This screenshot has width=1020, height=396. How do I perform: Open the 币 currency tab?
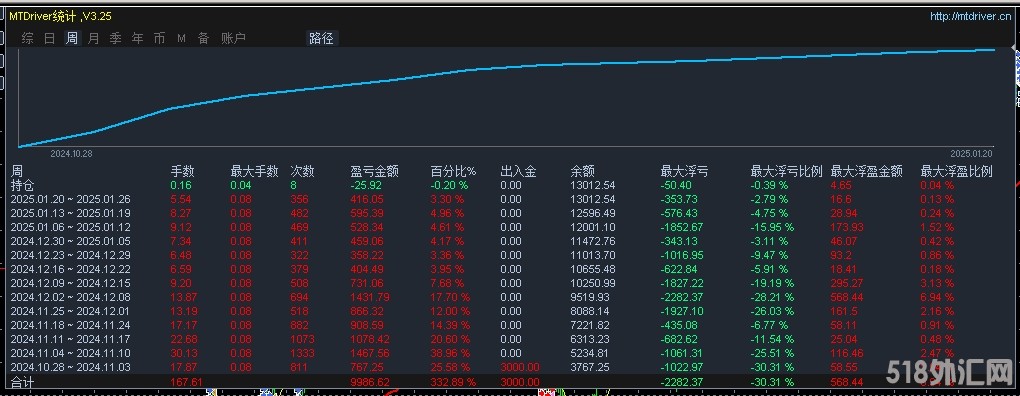159,38
